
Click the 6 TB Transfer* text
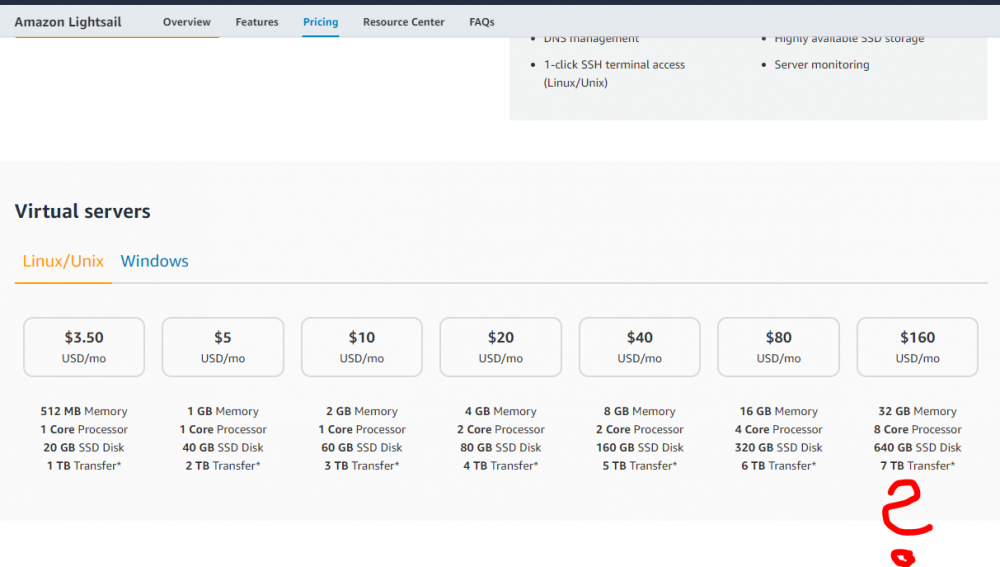click(x=778, y=466)
